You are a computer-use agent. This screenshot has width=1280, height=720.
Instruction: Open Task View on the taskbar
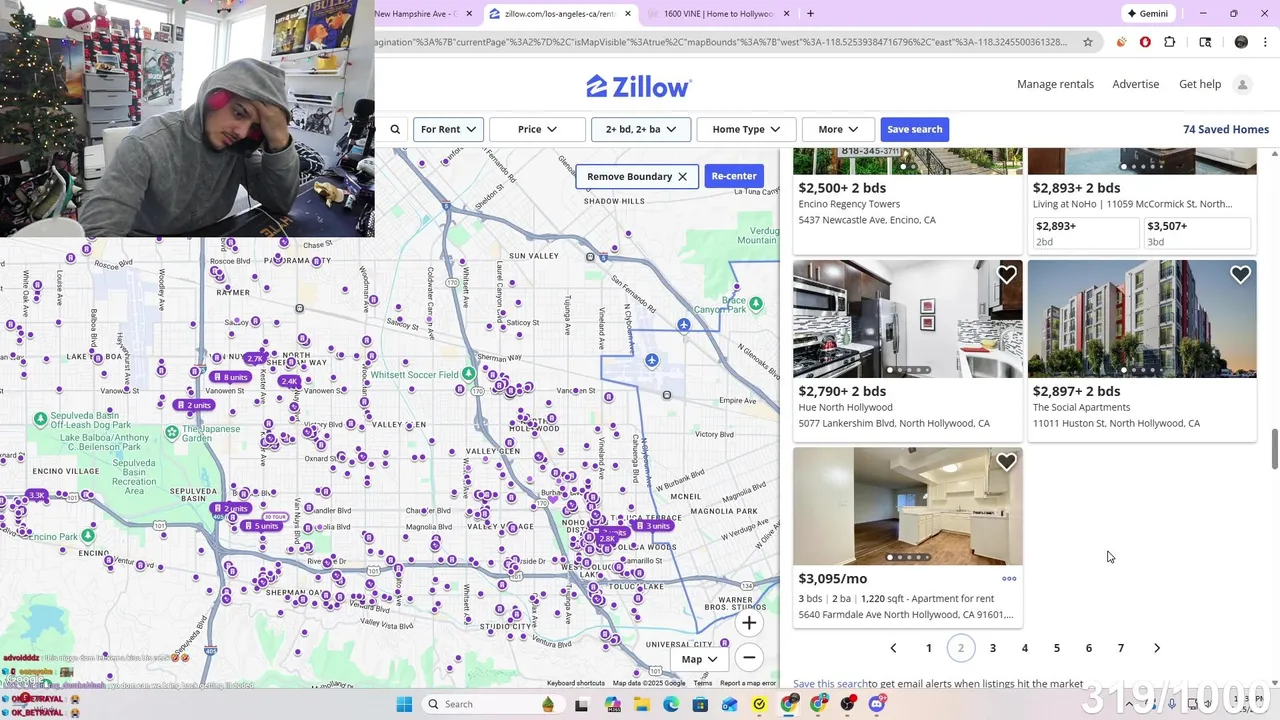(x=581, y=704)
